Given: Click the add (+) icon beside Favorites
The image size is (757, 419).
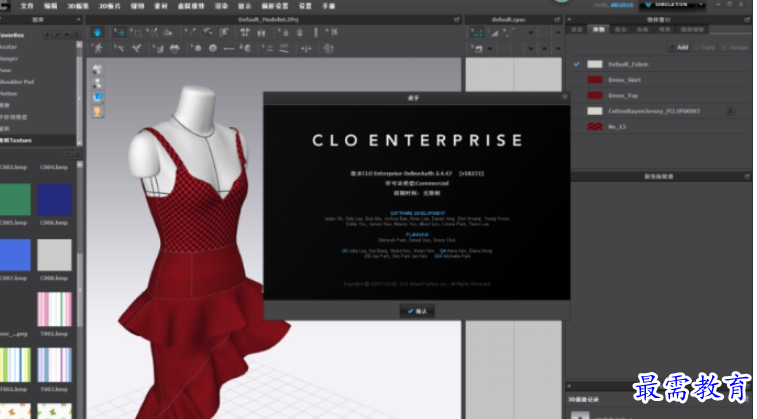Looking at the screenshot, I should coord(47,35).
